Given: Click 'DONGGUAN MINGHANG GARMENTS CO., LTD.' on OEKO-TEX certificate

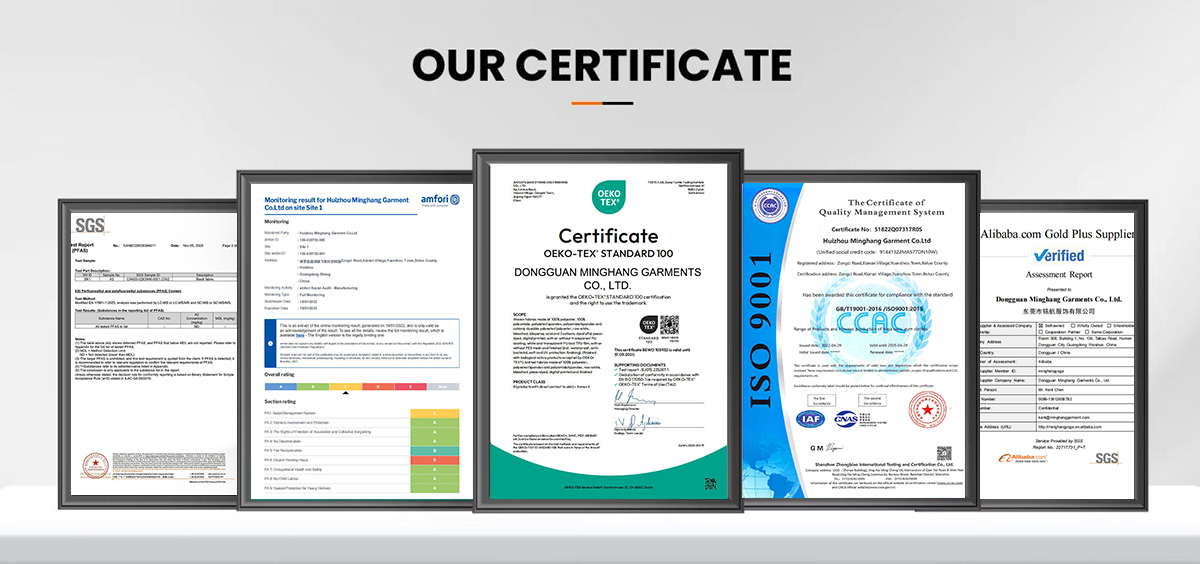Looking at the screenshot, I should click(x=608, y=279).
